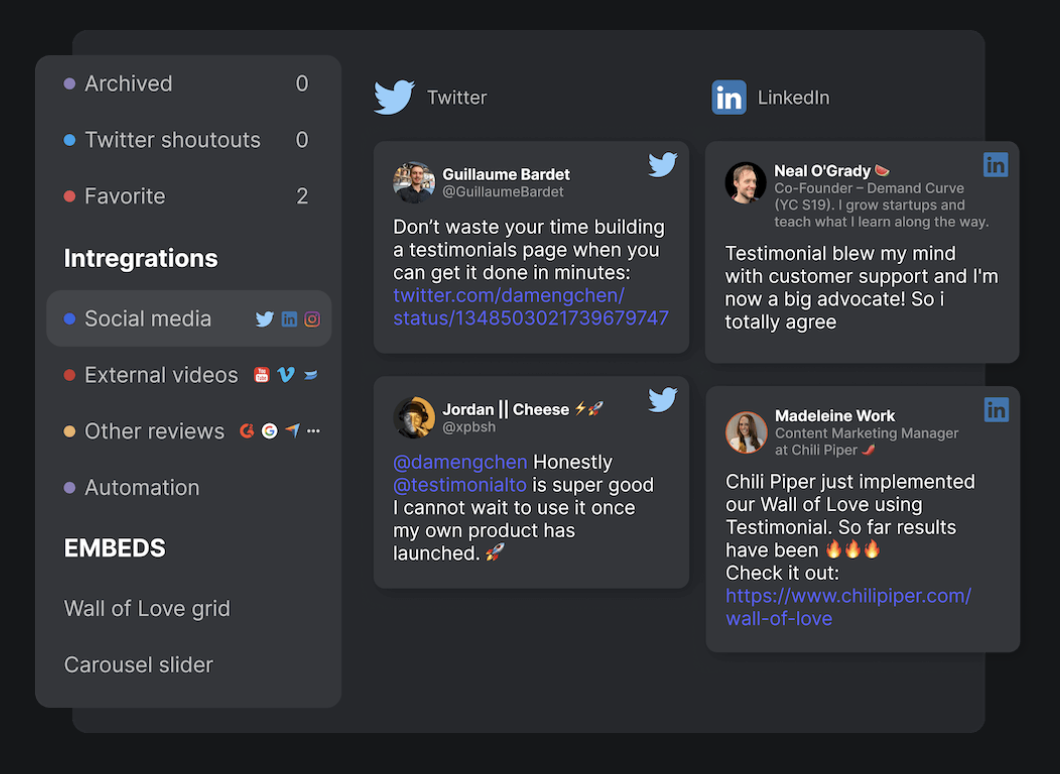Viewport: 1060px width, 774px height.
Task: Go to the Favorite list
Action: tap(188, 196)
